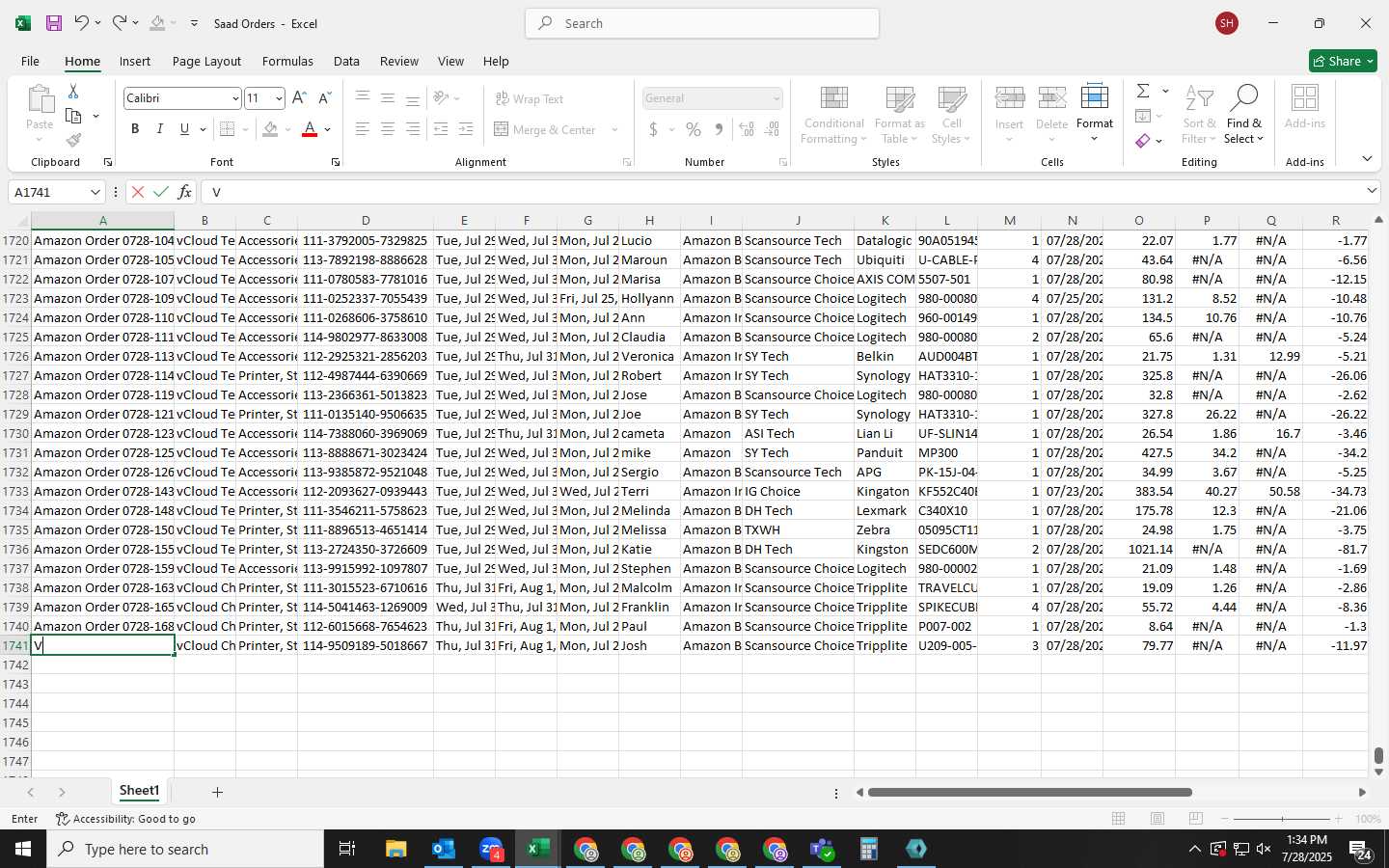Viewport: 1389px width, 868px height.
Task: Click the Merge & Center button
Action: (x=546, y=129)
